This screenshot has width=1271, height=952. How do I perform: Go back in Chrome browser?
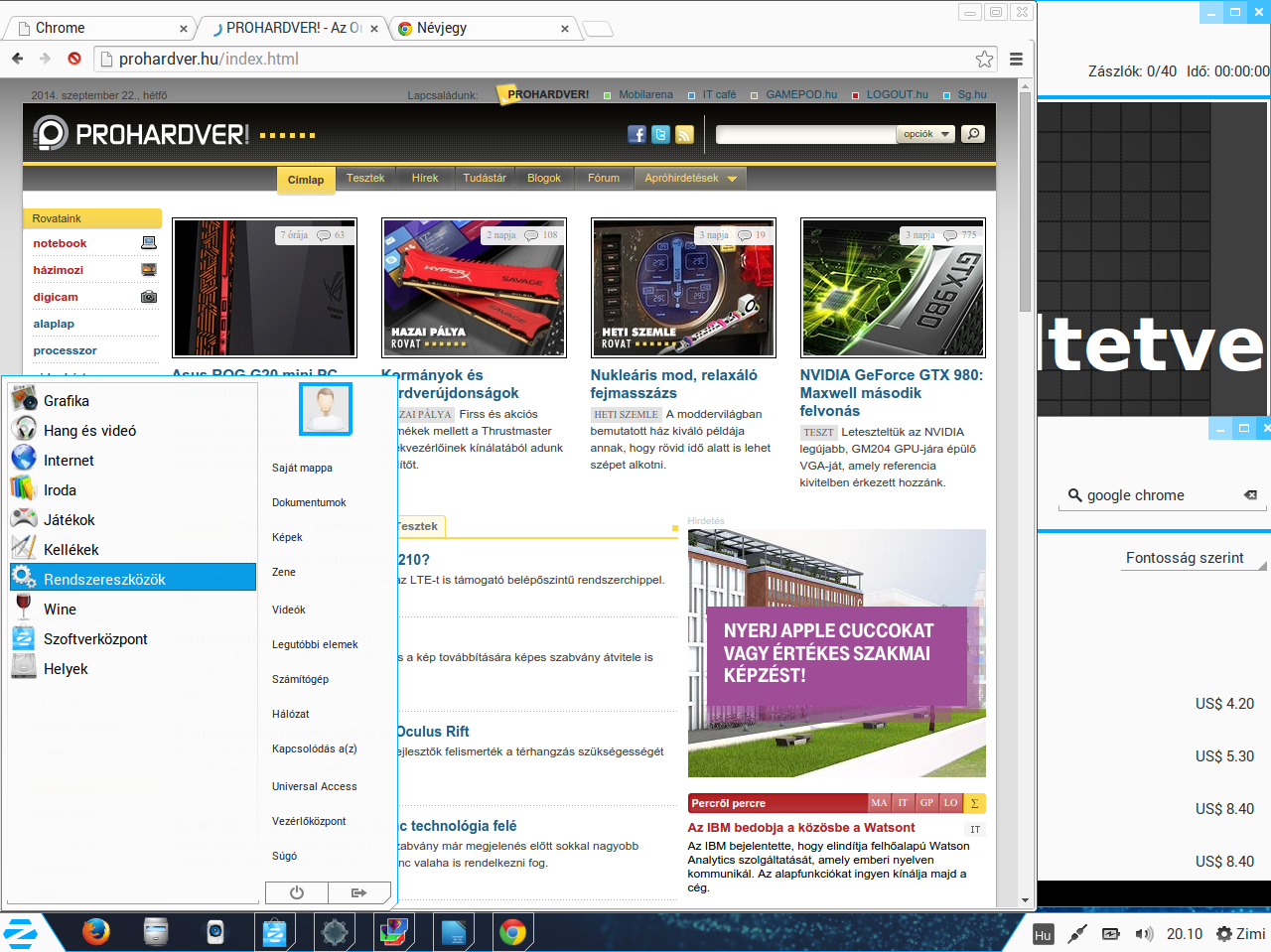[x=18, y=59]
